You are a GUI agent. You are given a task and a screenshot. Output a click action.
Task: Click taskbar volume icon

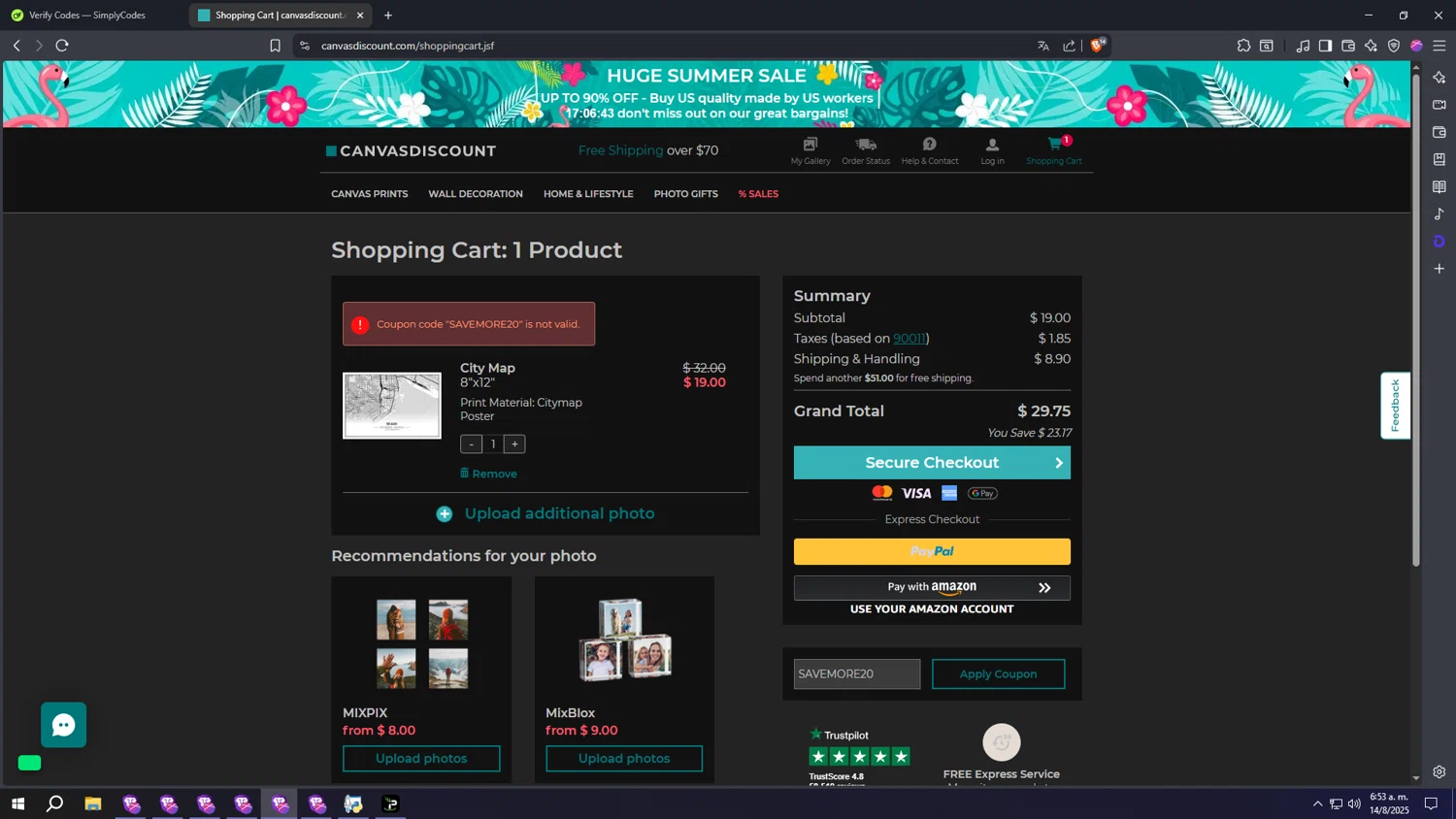tap(1354, 803)
